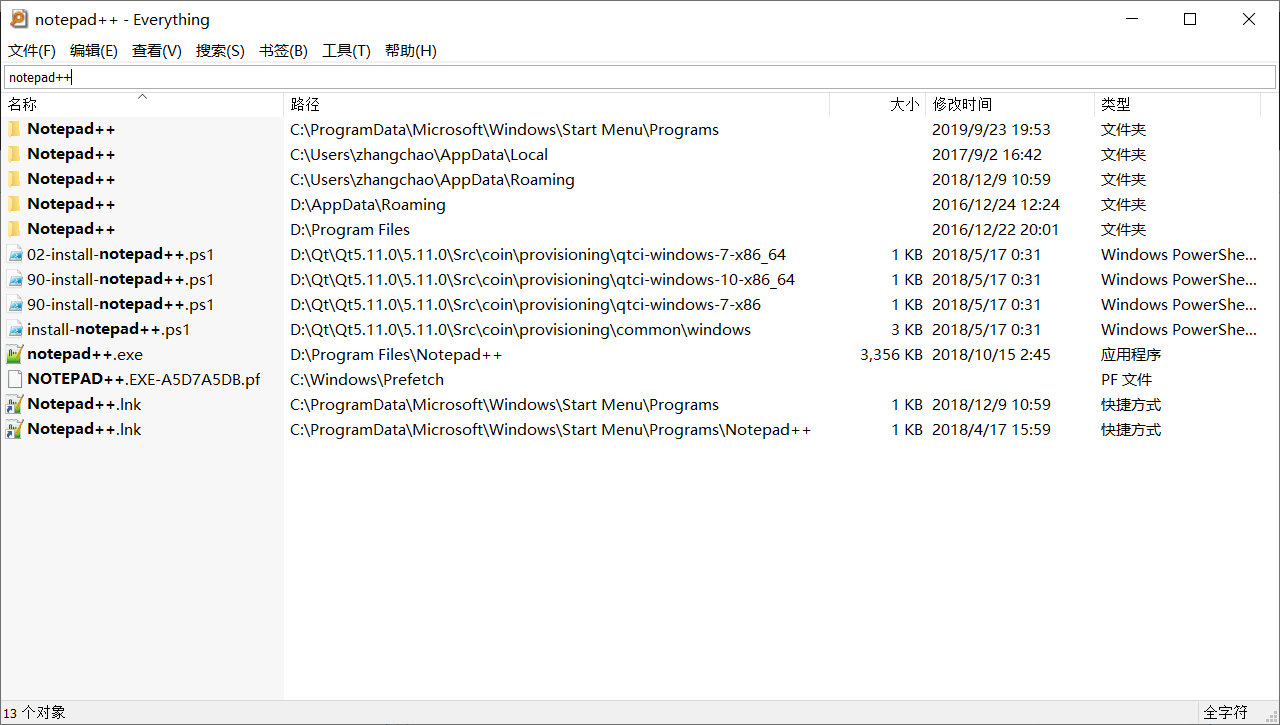Open the 搜索(S) menu

220,51
